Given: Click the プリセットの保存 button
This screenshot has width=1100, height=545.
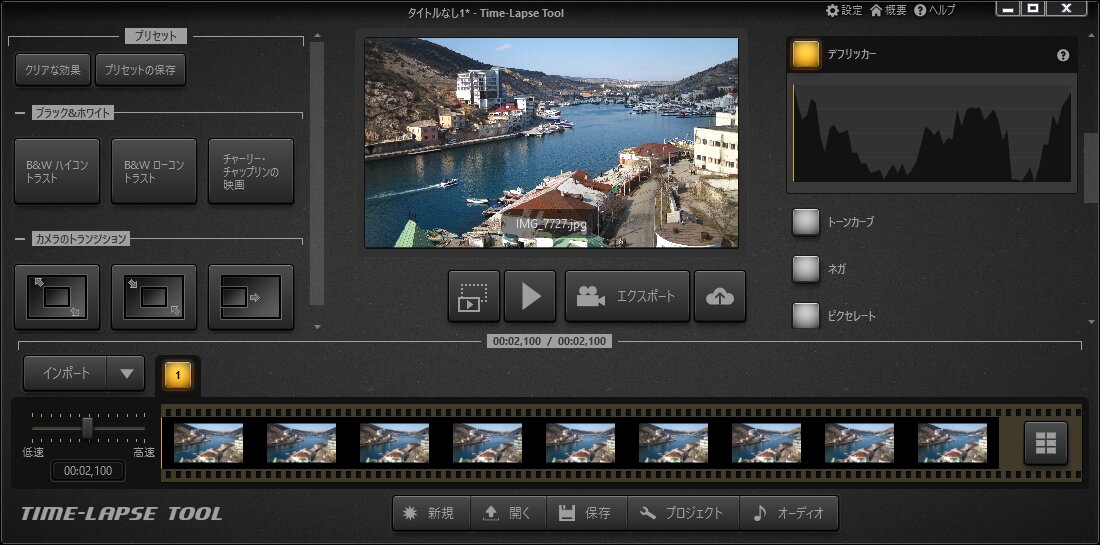Looking at the screenshot, I should pyautogui.click(x=140, y=70).
